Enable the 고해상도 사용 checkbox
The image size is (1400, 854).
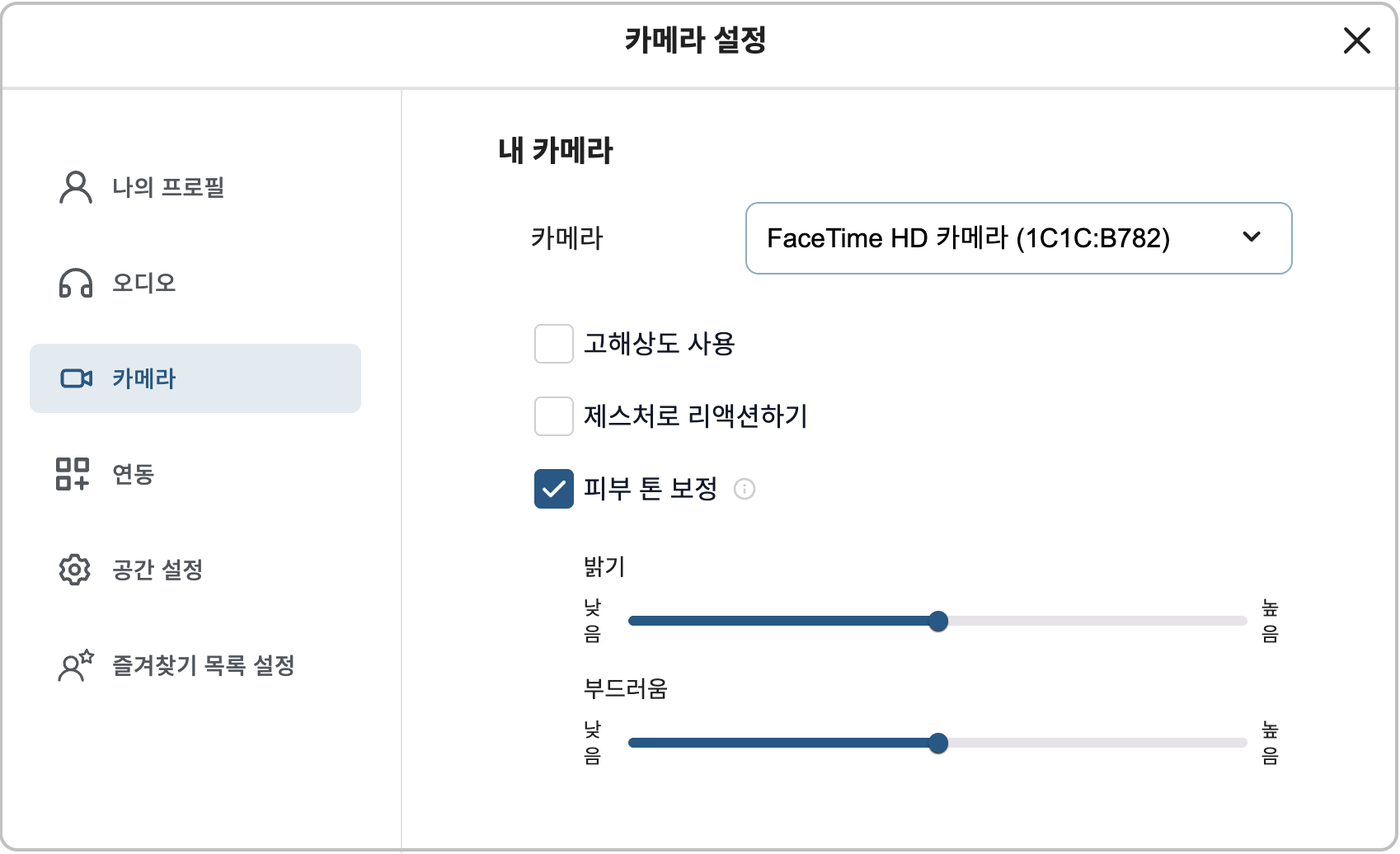pos(553,344)
